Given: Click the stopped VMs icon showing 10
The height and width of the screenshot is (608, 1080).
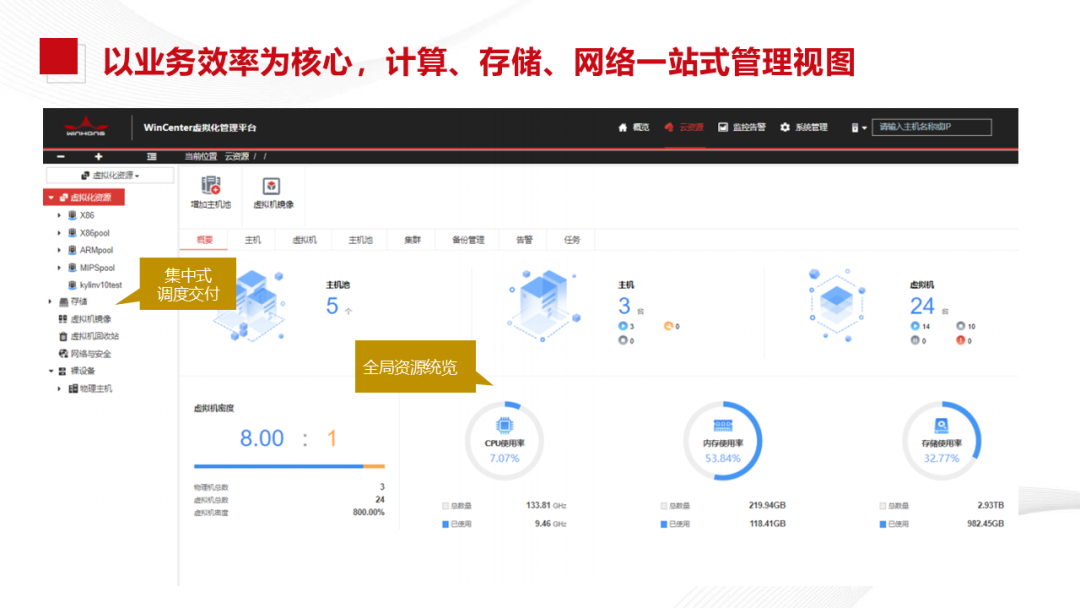Looking at the screenshot, I should (960, 326).
